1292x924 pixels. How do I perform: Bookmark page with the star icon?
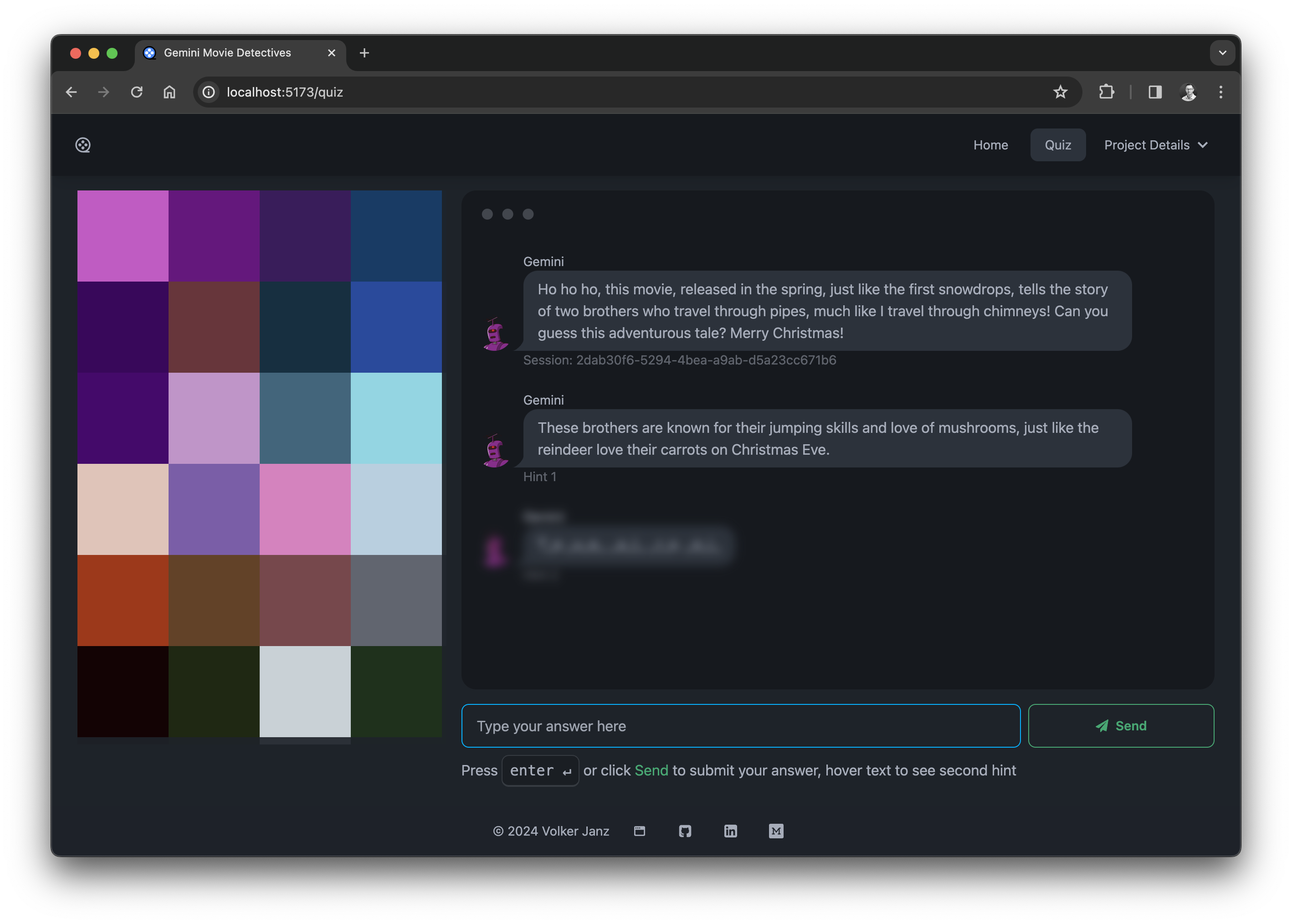tap(1060, 92)
